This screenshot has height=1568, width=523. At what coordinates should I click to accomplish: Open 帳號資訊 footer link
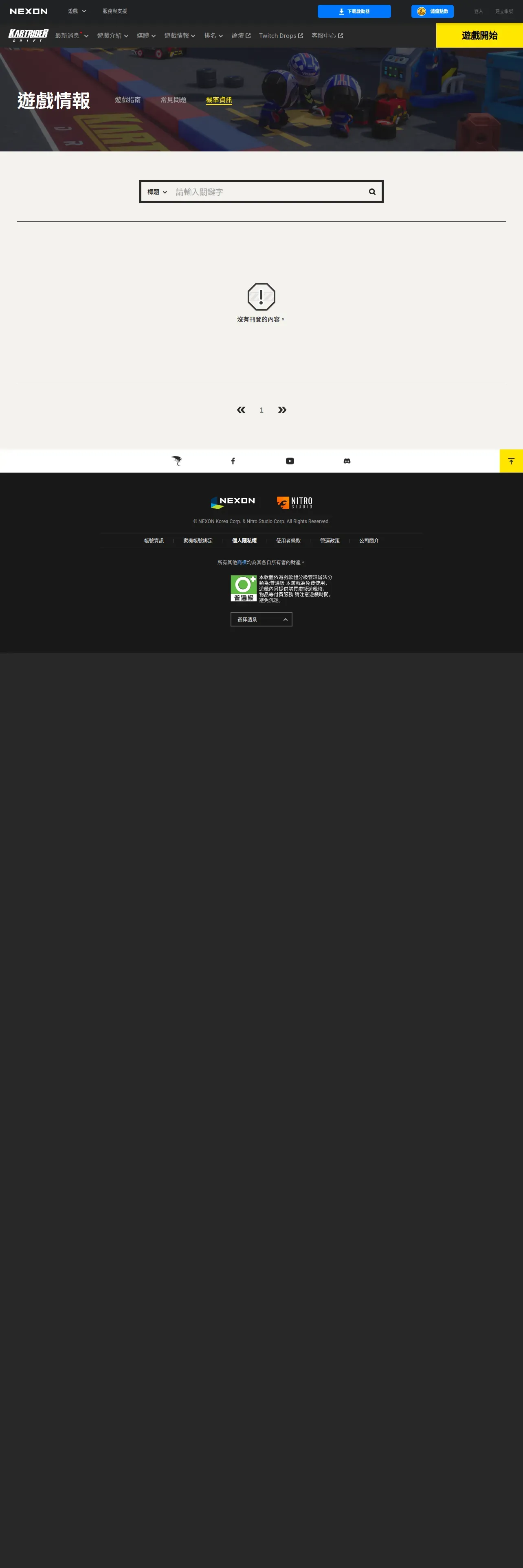(154, 541)
